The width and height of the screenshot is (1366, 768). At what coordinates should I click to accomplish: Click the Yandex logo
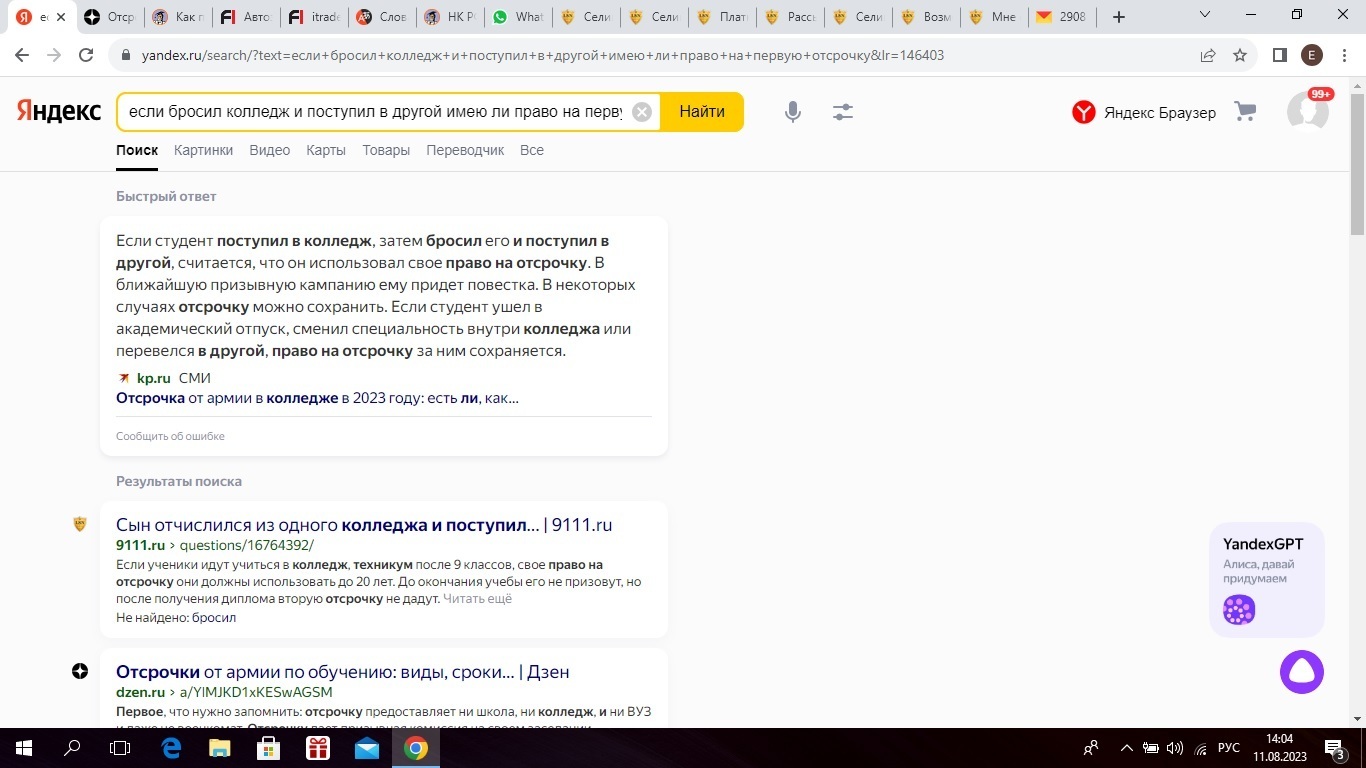[x=59, y=111]
